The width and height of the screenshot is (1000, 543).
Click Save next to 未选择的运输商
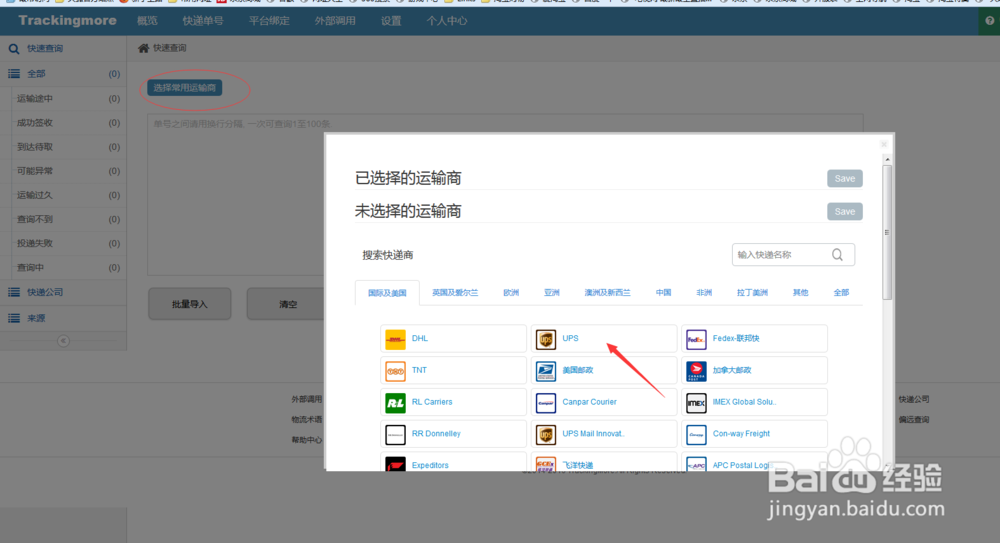coord(845,212)
